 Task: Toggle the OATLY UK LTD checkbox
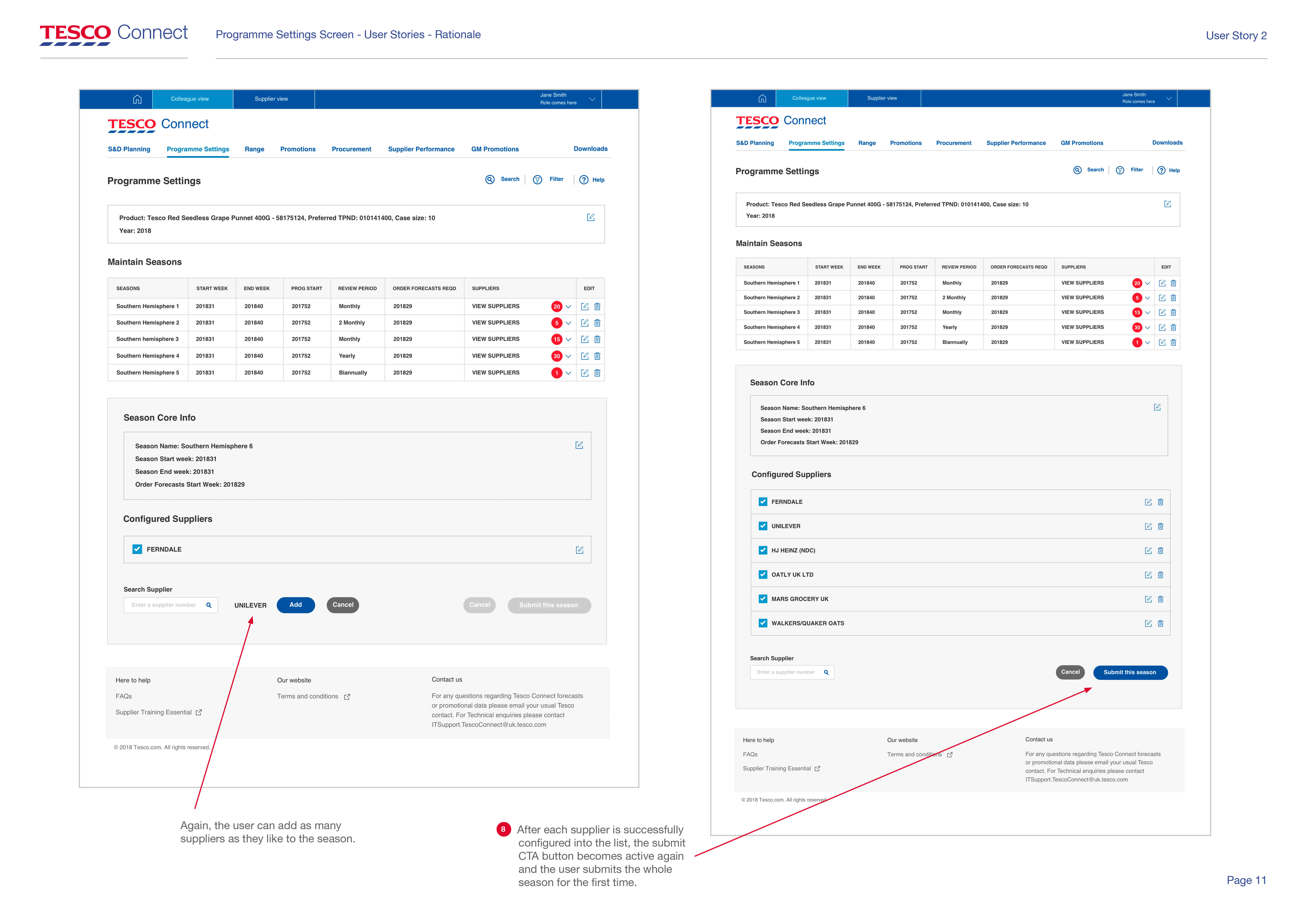pos(763,575)
